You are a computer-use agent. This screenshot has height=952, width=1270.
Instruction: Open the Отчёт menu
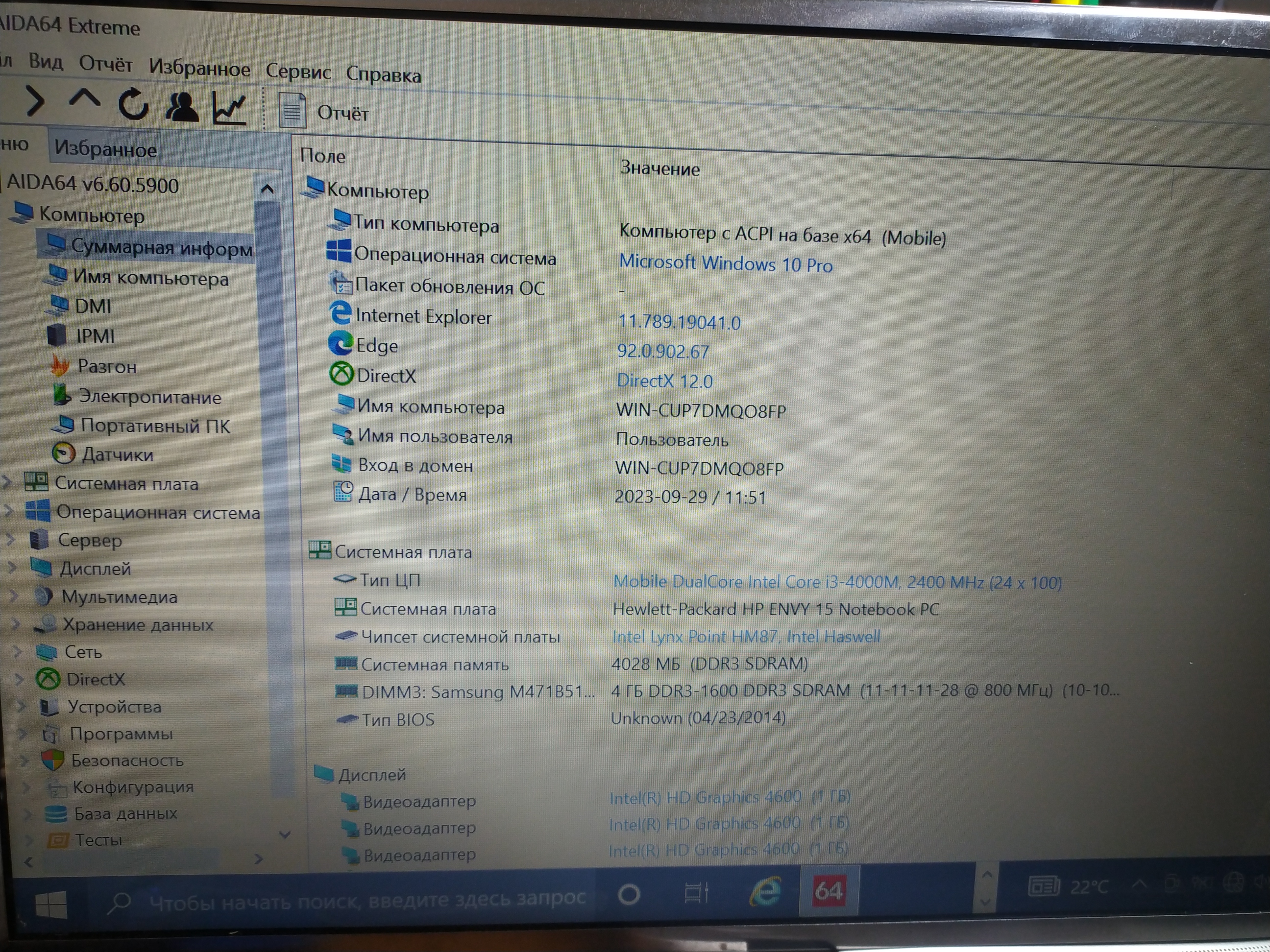tap(106, 64)
